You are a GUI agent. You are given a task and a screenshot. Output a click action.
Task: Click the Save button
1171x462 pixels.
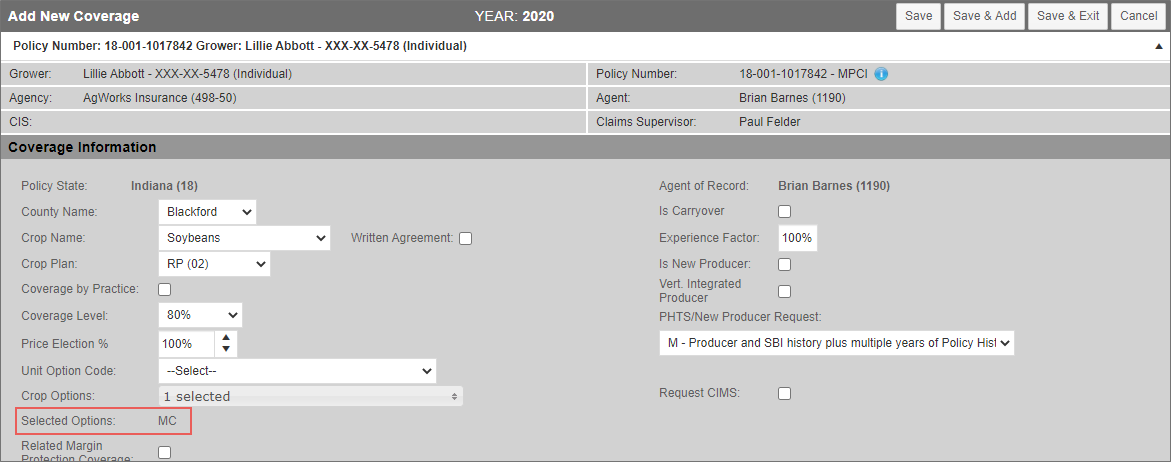(918, 16)
